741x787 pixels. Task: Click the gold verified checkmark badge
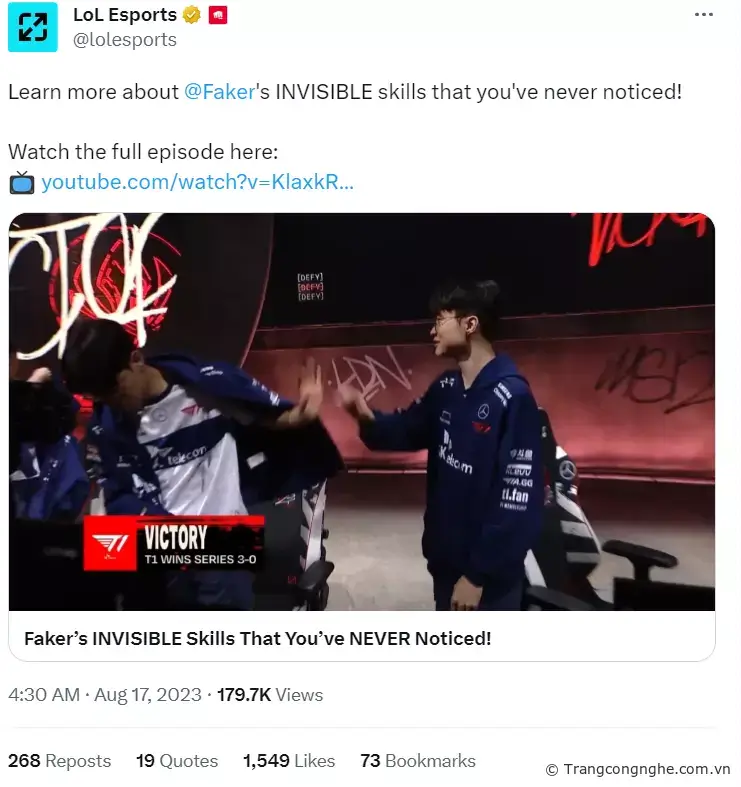tap(191, 15)
